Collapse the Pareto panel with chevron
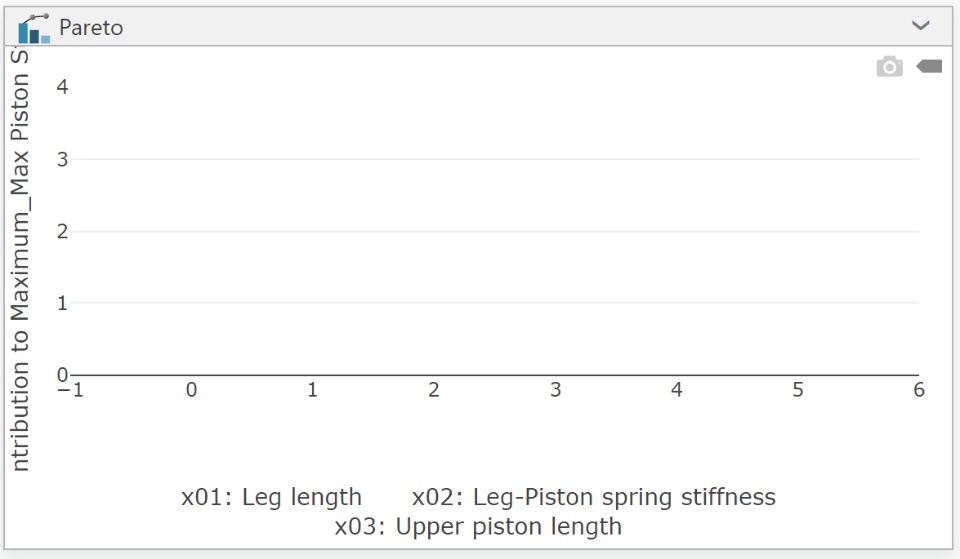 pyautogui.click(x=921, y=26)
